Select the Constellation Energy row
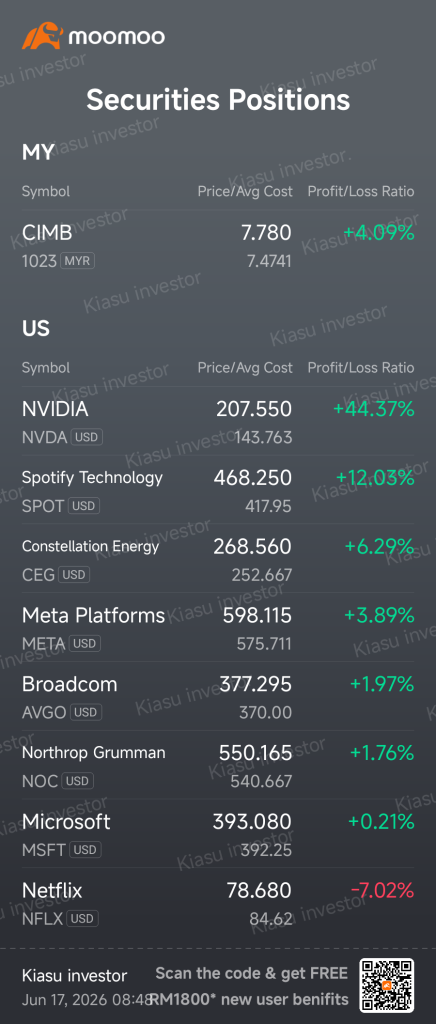This screenshot has width=436, height=1024. coord(218,559)
